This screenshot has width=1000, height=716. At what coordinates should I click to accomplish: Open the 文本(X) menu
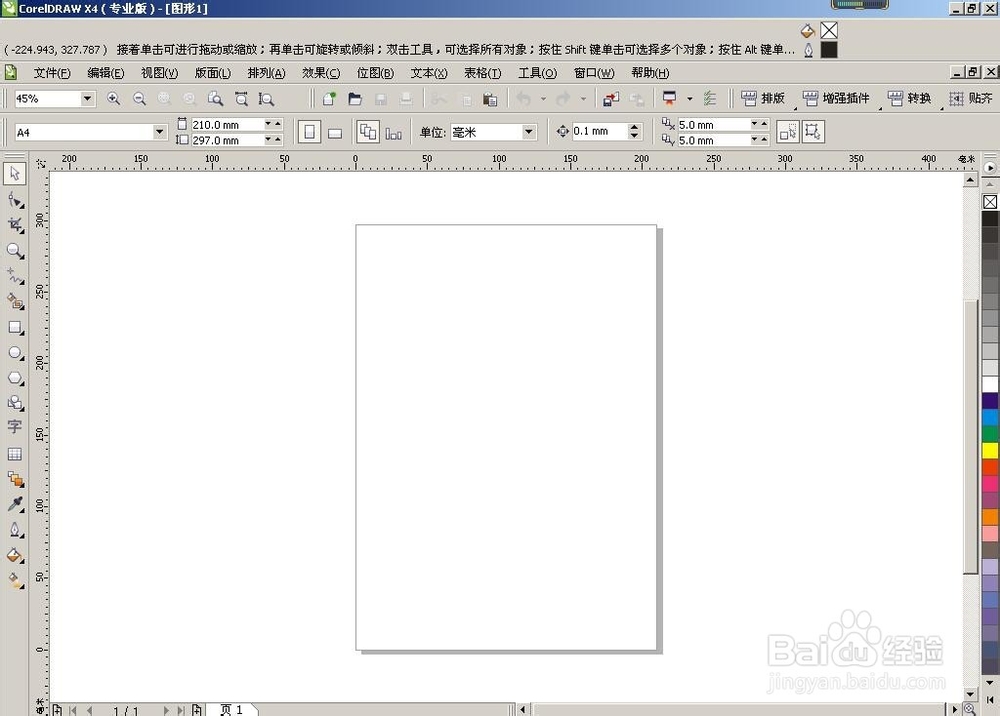[429, 73]
